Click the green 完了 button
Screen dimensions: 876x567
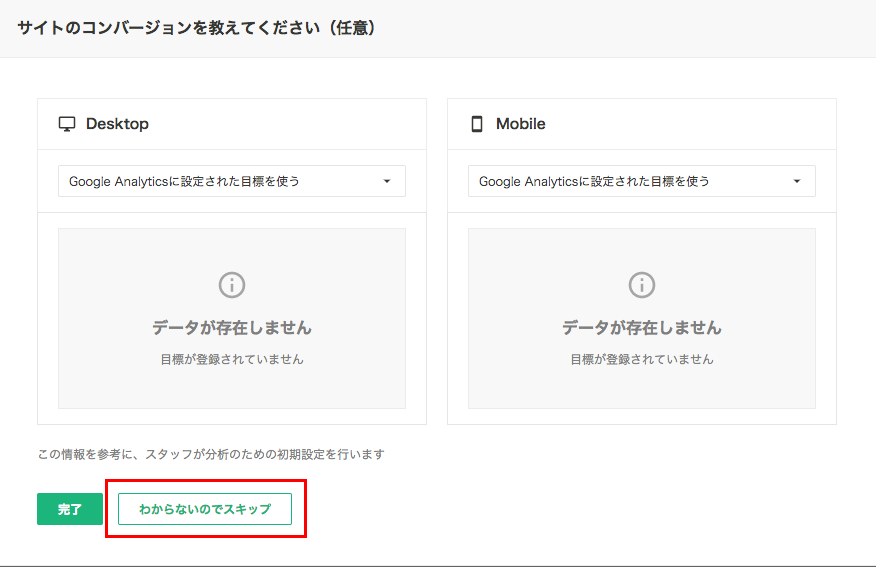(70, 509)
